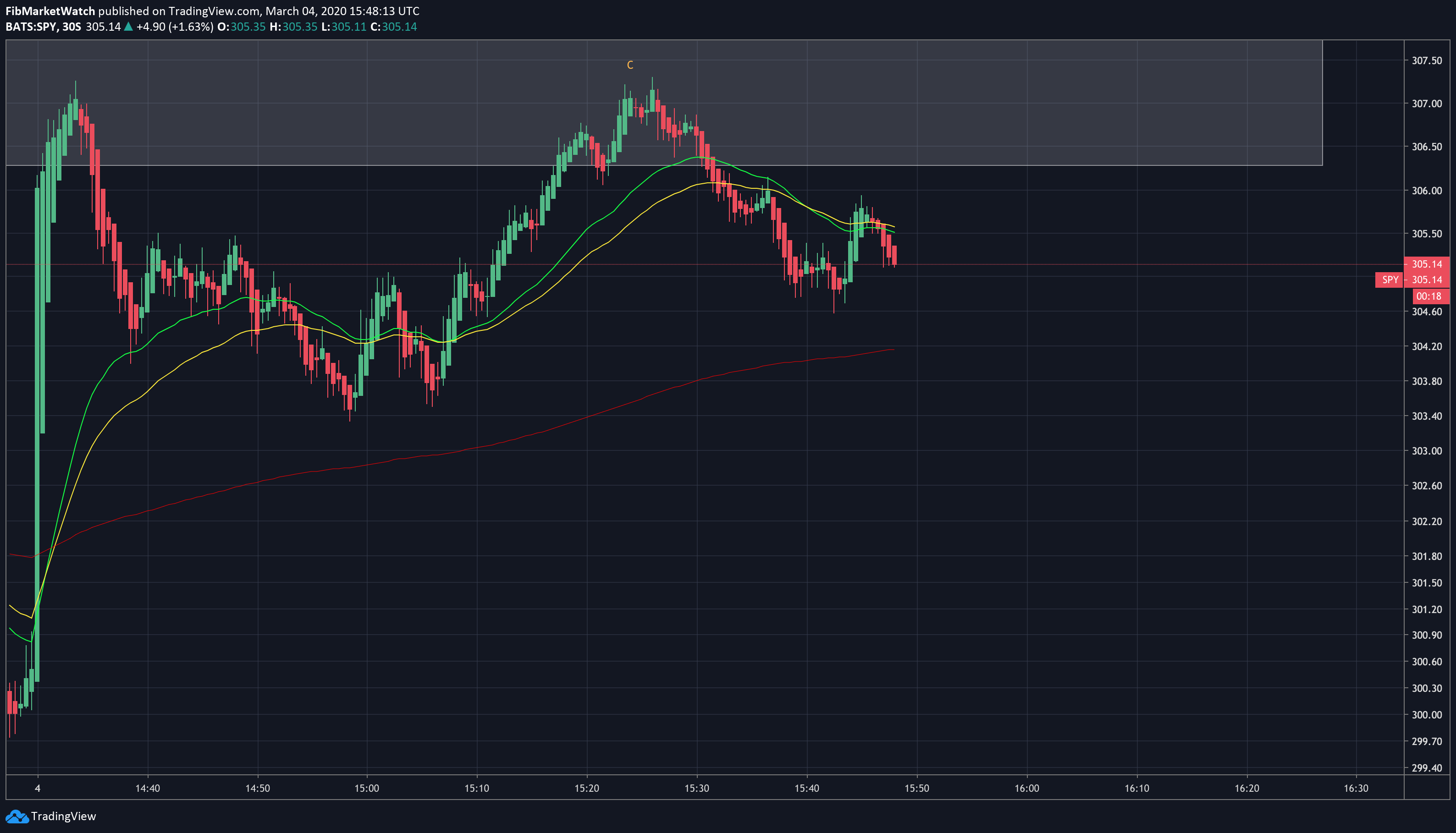Click the 299.40 price axis label

(x=1427, y=768)
